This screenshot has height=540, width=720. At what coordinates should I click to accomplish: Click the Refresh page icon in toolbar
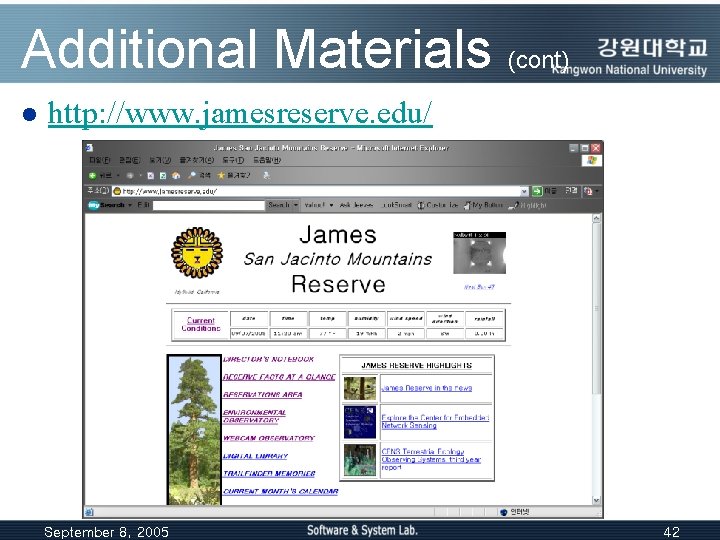pyautogui.click(x=163, y=175)
